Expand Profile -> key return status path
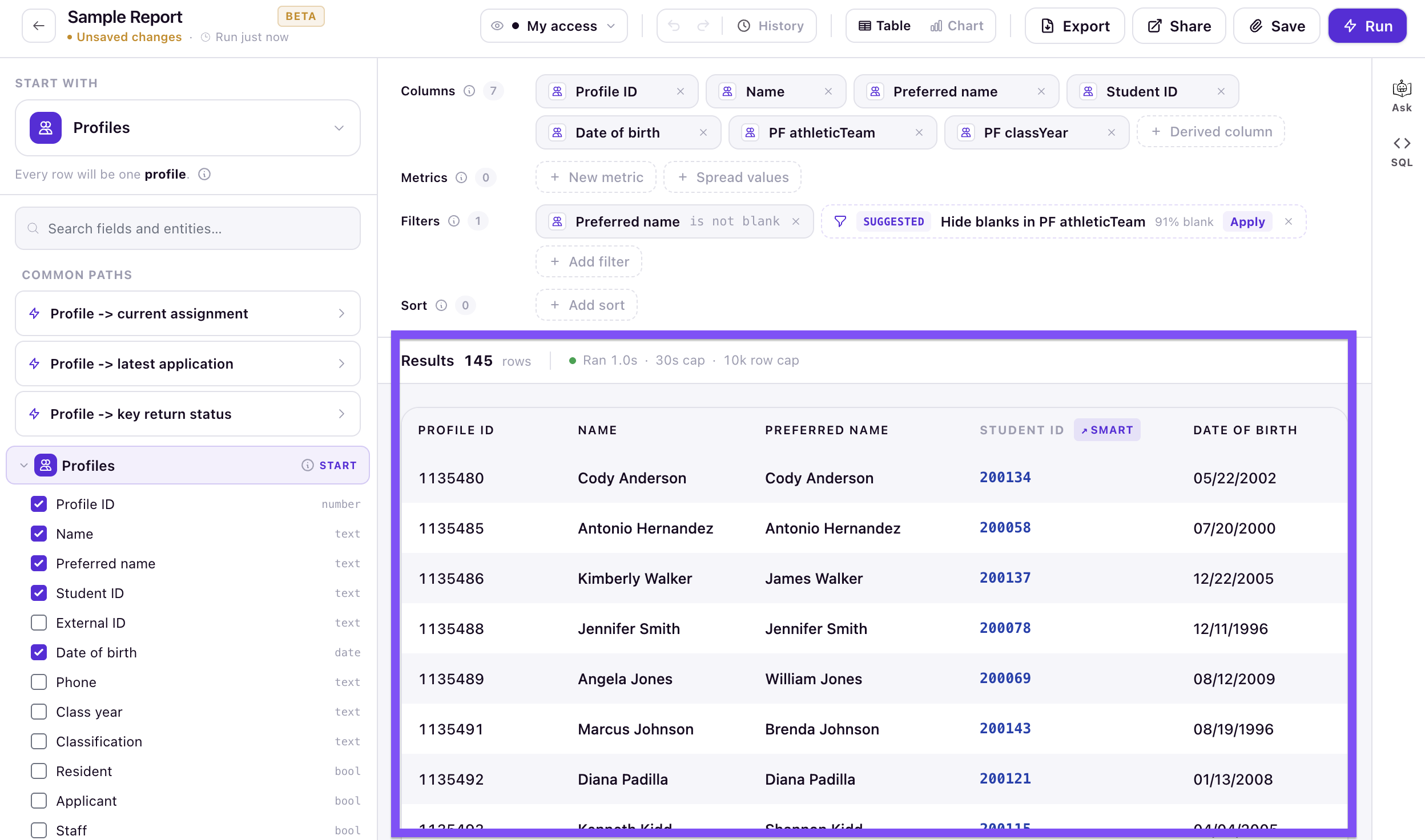1425x840 pixels. [x=188, y=414]
